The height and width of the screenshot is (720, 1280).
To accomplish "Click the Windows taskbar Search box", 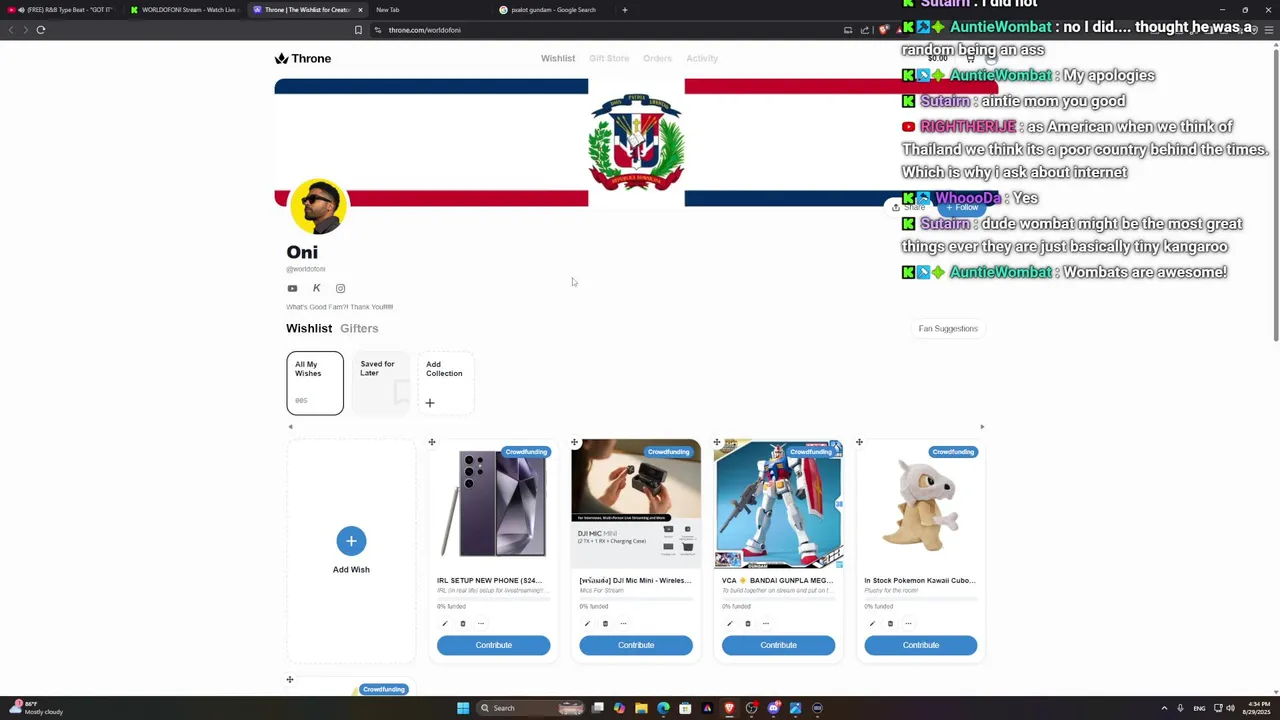I will click(x=530, y=708).
